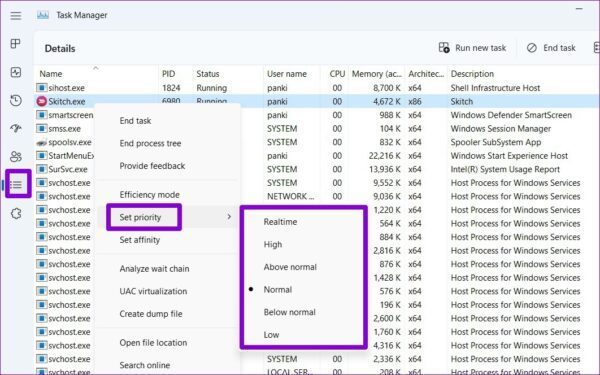Set priority to High
Screen dimensions: 600x375
(x=273, y=245)
